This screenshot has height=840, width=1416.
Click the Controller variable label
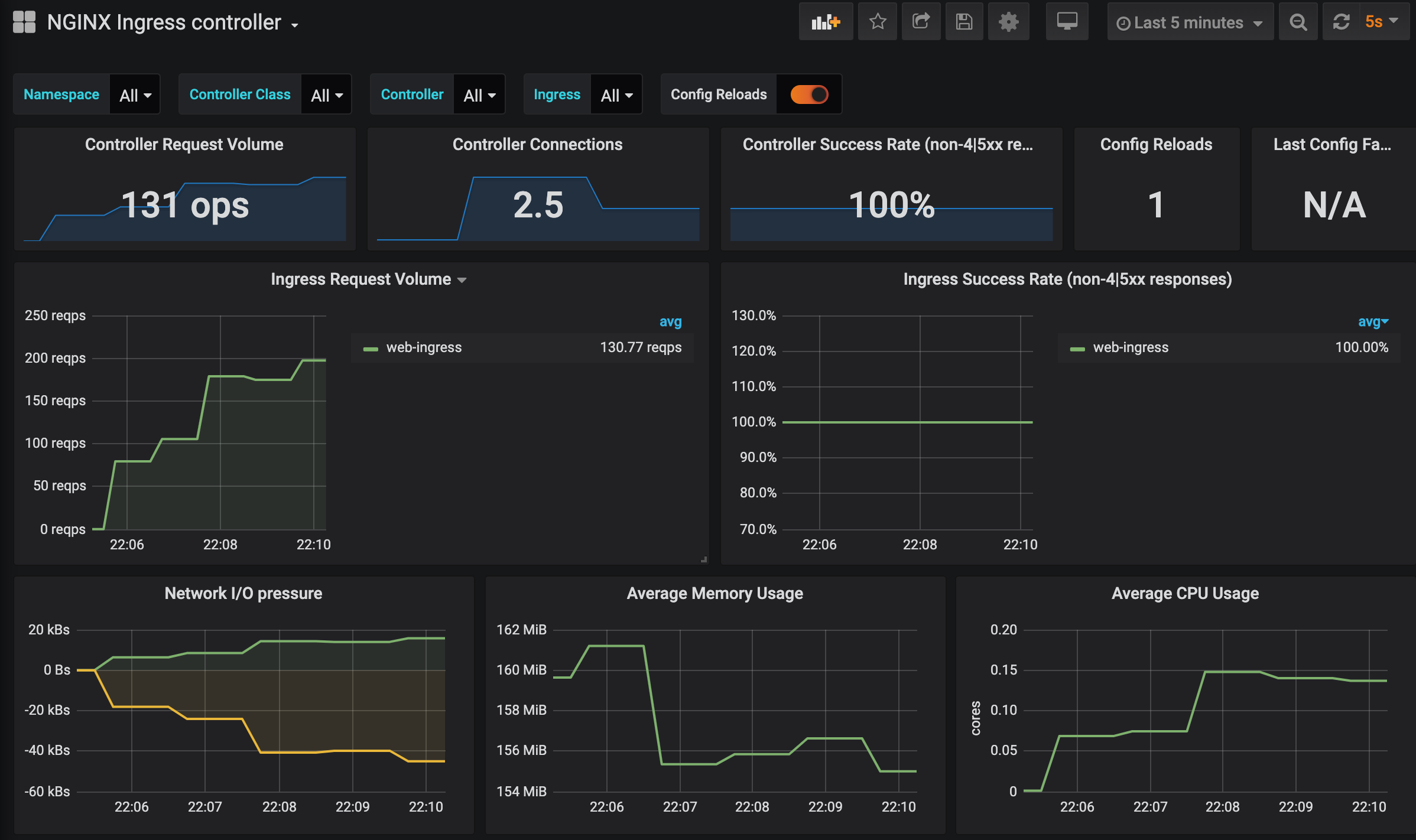coord(412,95)
